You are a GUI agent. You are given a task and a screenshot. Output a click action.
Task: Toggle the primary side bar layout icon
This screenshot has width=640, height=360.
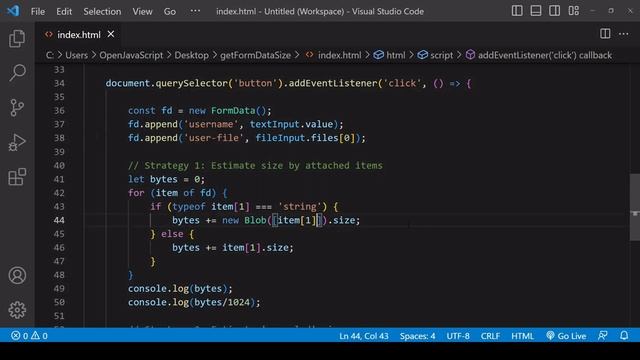(x=517, y=11)
